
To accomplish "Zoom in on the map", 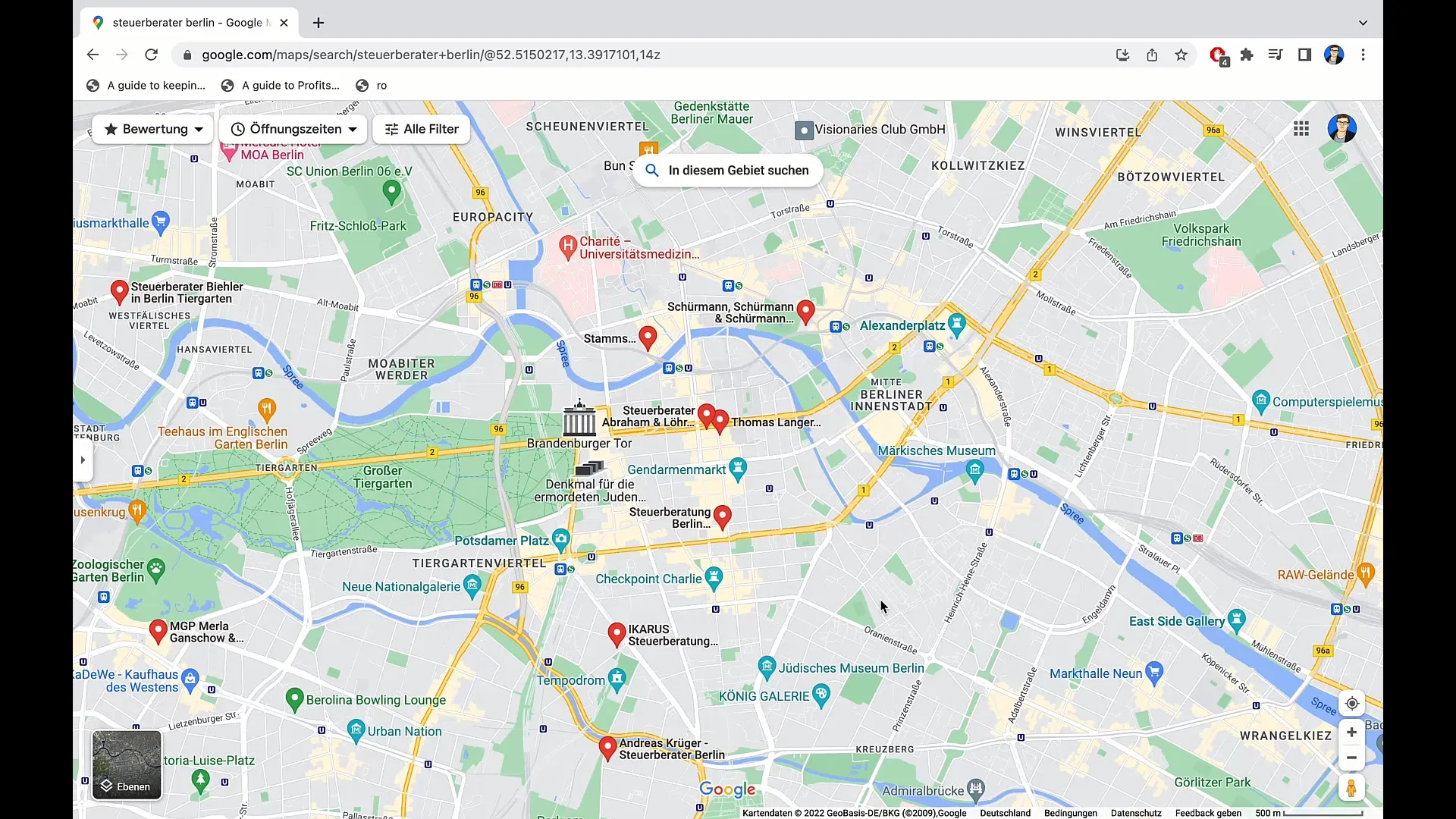I will point(1351,733).
